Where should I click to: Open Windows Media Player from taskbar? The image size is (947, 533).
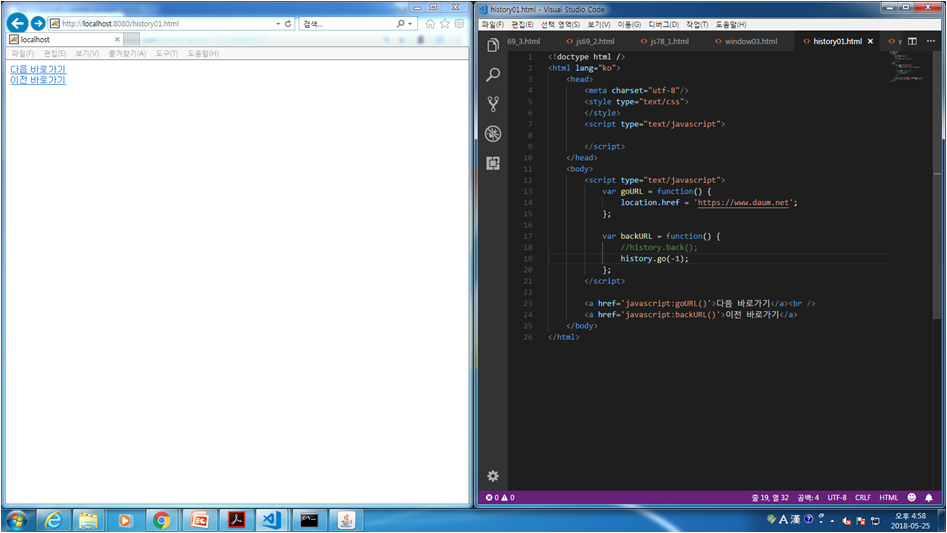click(125, 520)
